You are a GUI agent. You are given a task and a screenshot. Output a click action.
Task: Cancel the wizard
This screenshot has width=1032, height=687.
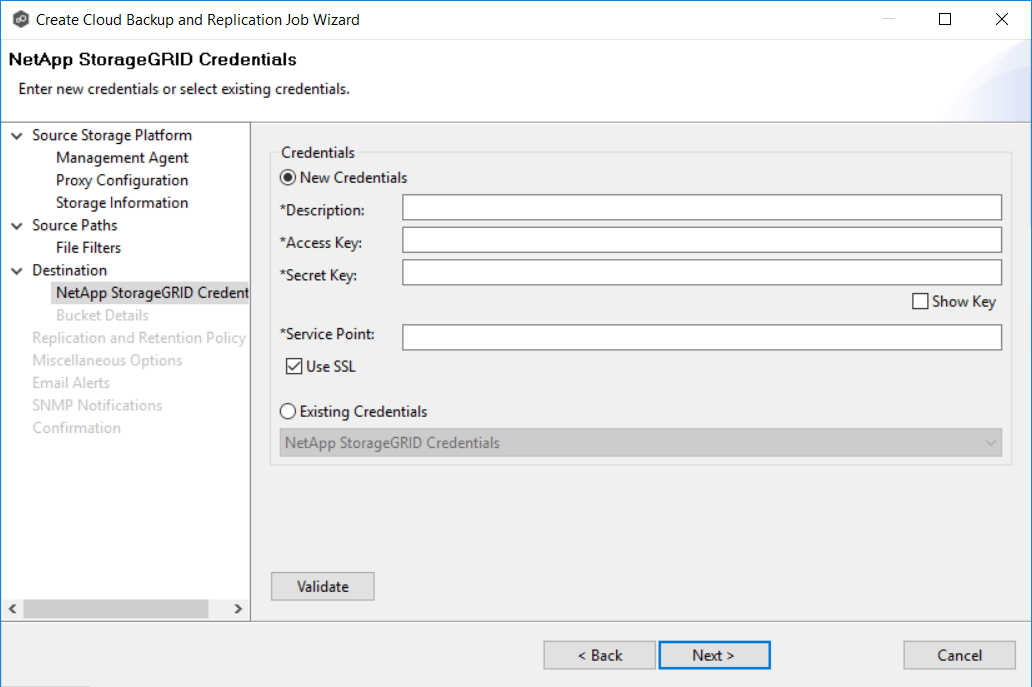[959, 655]
